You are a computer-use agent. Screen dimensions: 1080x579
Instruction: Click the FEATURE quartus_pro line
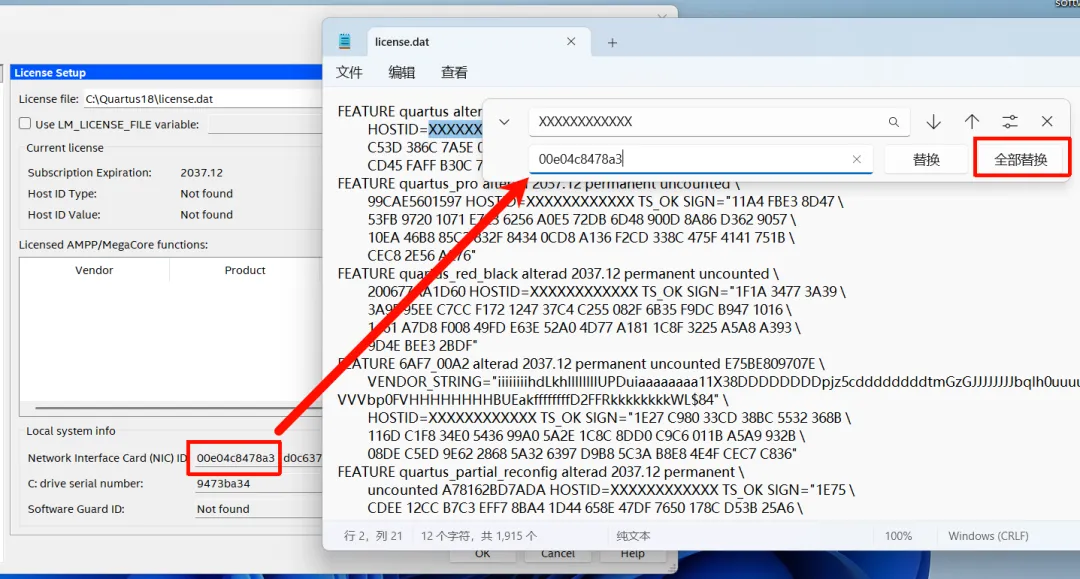click(539, 184)
